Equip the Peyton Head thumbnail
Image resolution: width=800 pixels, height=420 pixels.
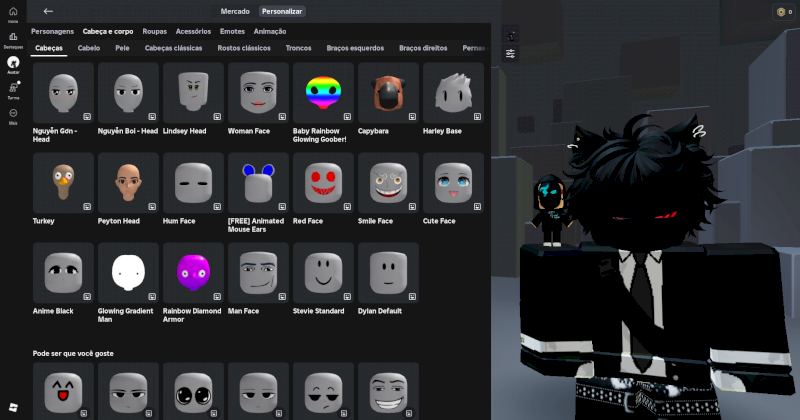click(128, 183)
